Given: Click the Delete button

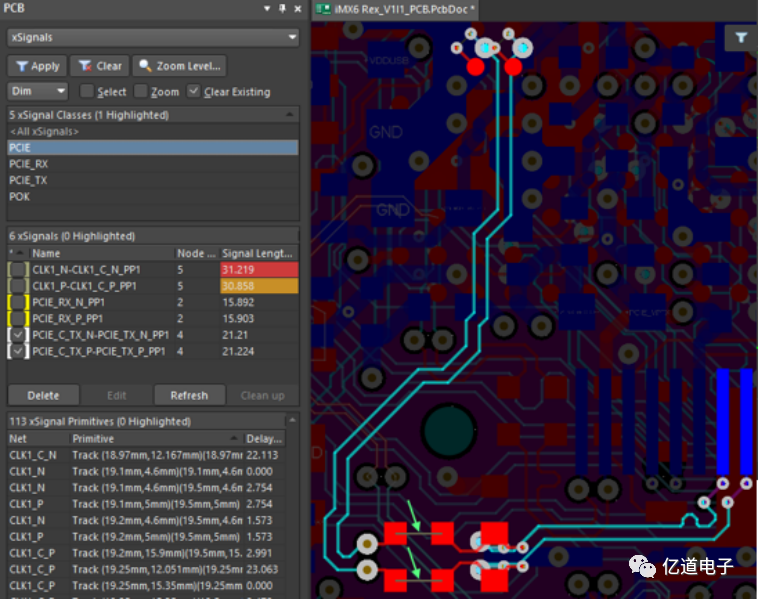Looking at the screenshot, I should [43, 395].
